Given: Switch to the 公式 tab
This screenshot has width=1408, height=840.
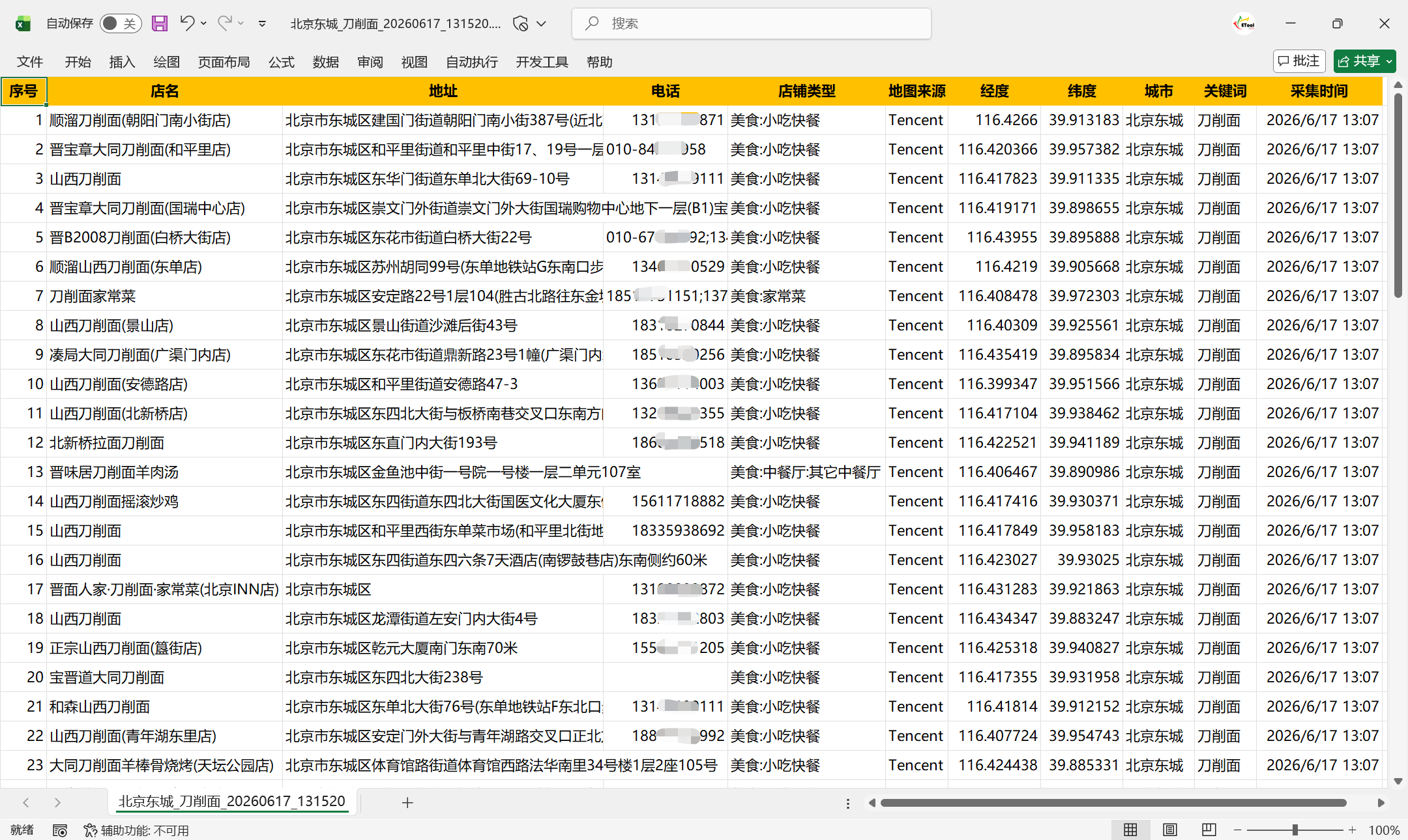Looking at the screenshot, I should click(x=282, y=62).
